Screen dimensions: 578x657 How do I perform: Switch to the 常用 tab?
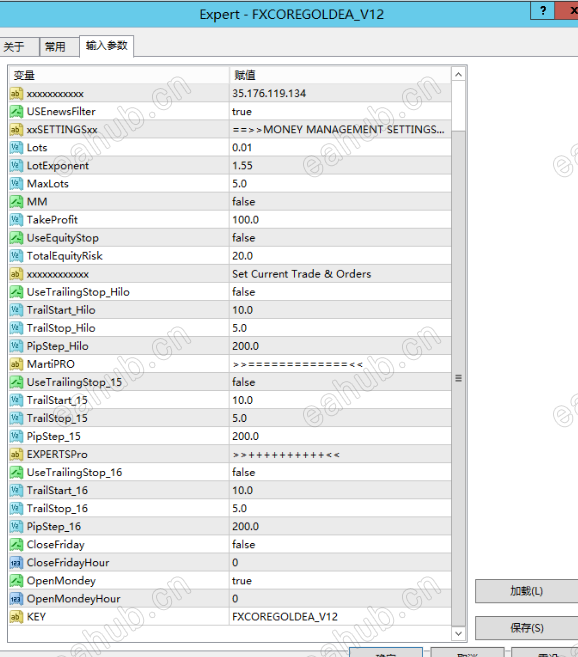click(x=59, y=47)
